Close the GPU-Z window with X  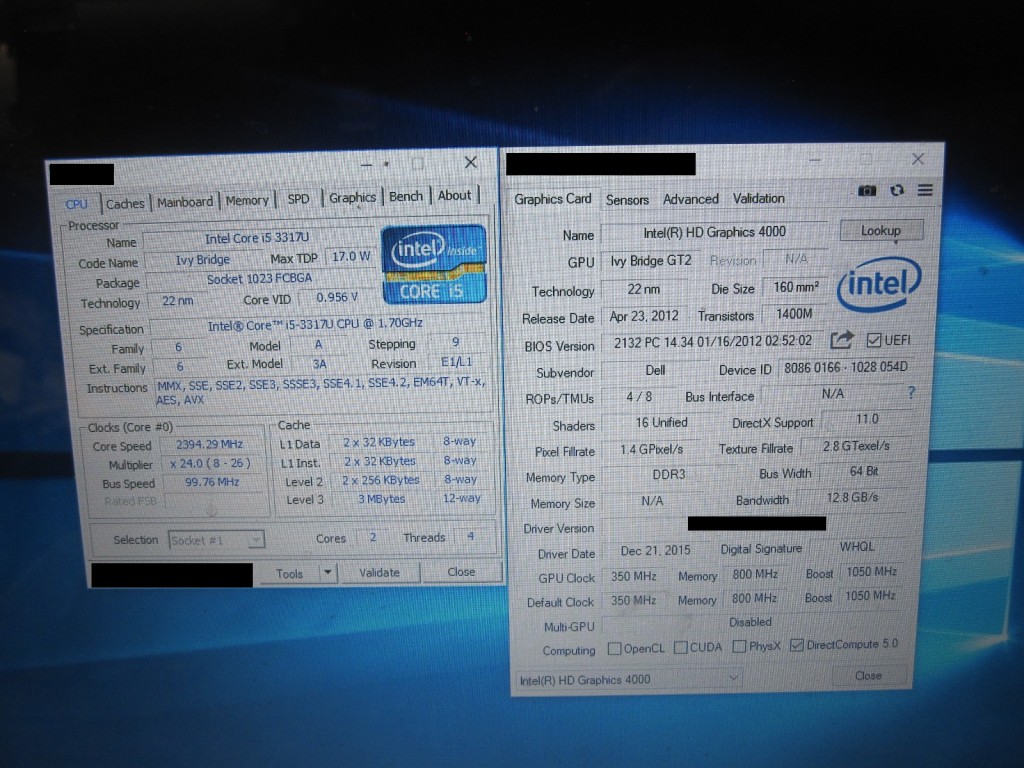918,159
